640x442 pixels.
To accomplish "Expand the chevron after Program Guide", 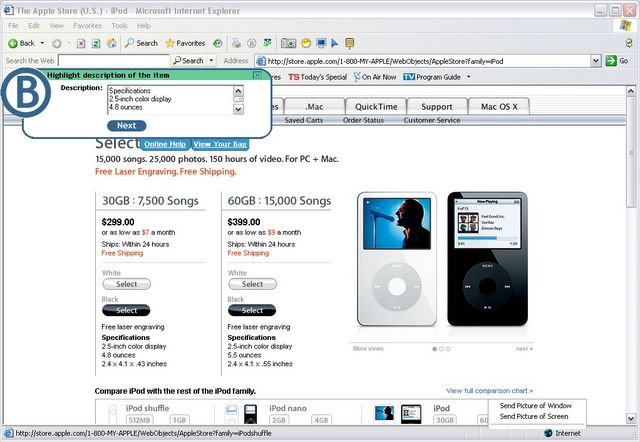I will (x=469, y=77).
